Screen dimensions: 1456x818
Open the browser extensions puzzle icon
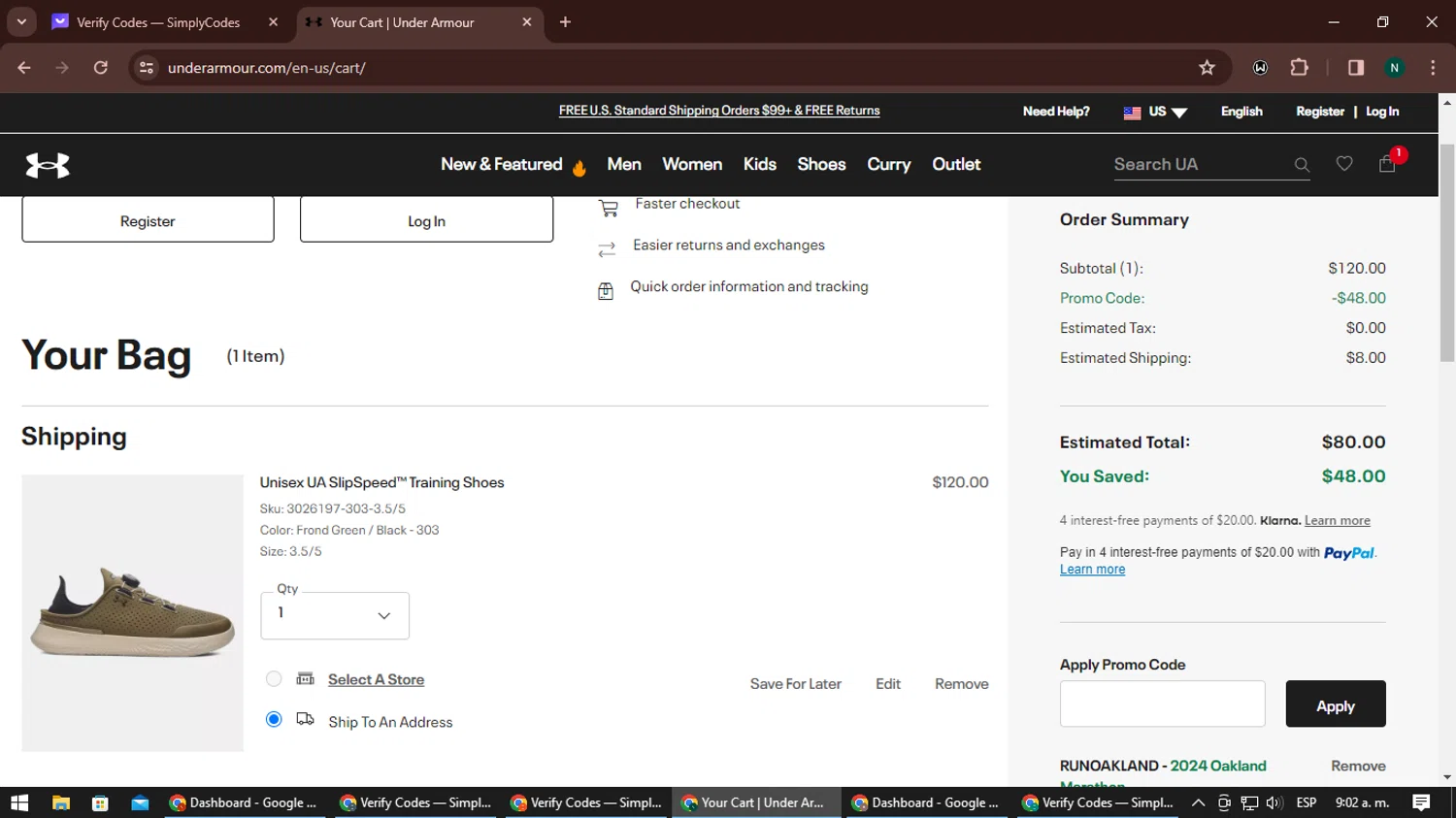pos(1299,67)
